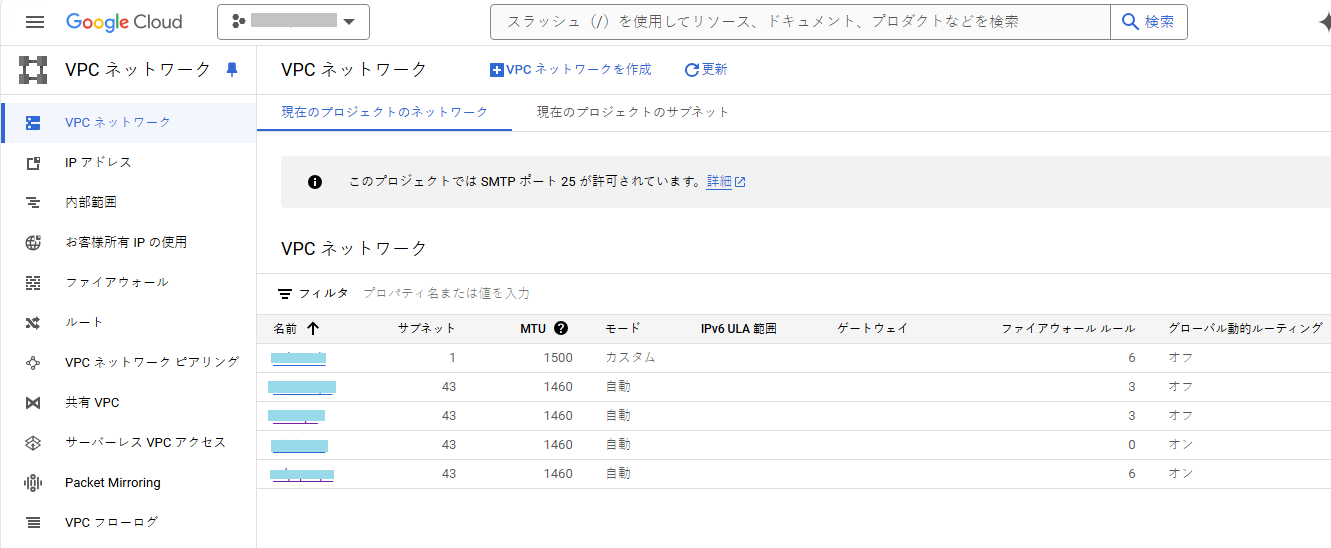Viewport: 1331px width, 548px height.
Task: Click the サーバーレス VPC アクセス icon
Action: (x=33, y=443)
